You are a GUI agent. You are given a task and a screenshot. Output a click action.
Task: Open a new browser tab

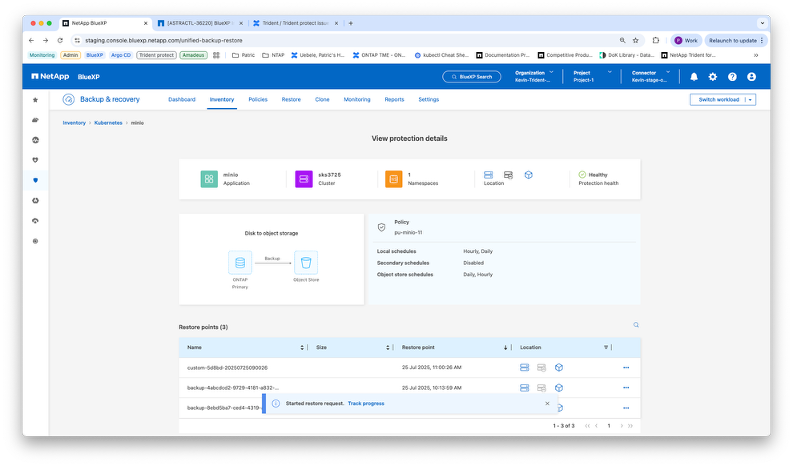click(351, 23)
